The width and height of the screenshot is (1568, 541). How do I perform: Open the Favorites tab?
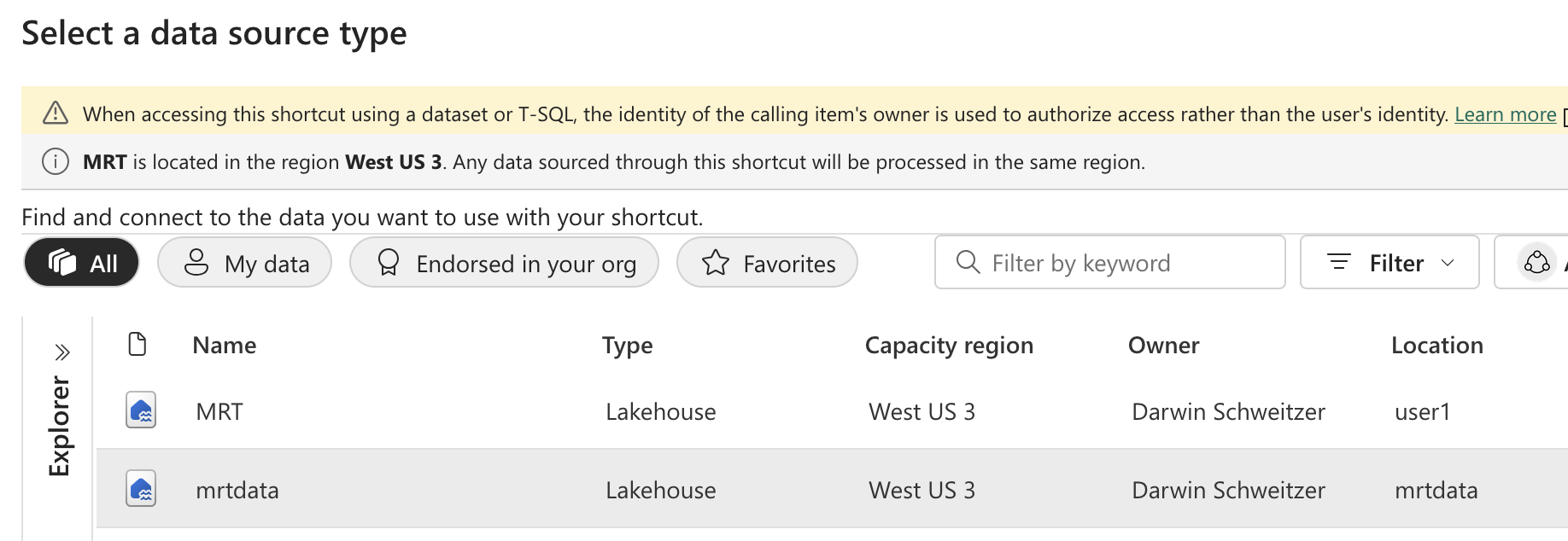[x=767, y=263]
